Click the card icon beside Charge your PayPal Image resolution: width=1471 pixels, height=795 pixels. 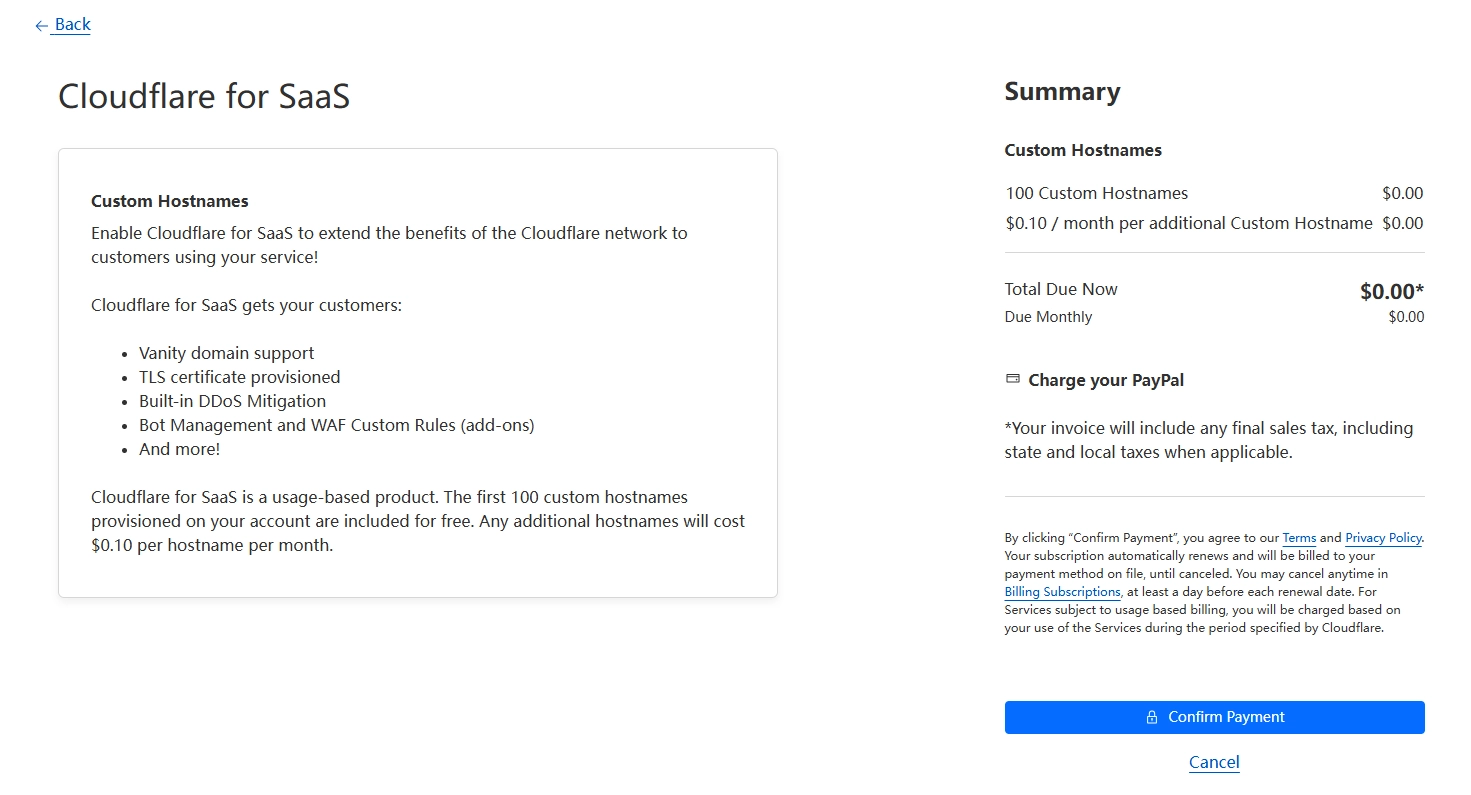click(x=1012, y=380)
